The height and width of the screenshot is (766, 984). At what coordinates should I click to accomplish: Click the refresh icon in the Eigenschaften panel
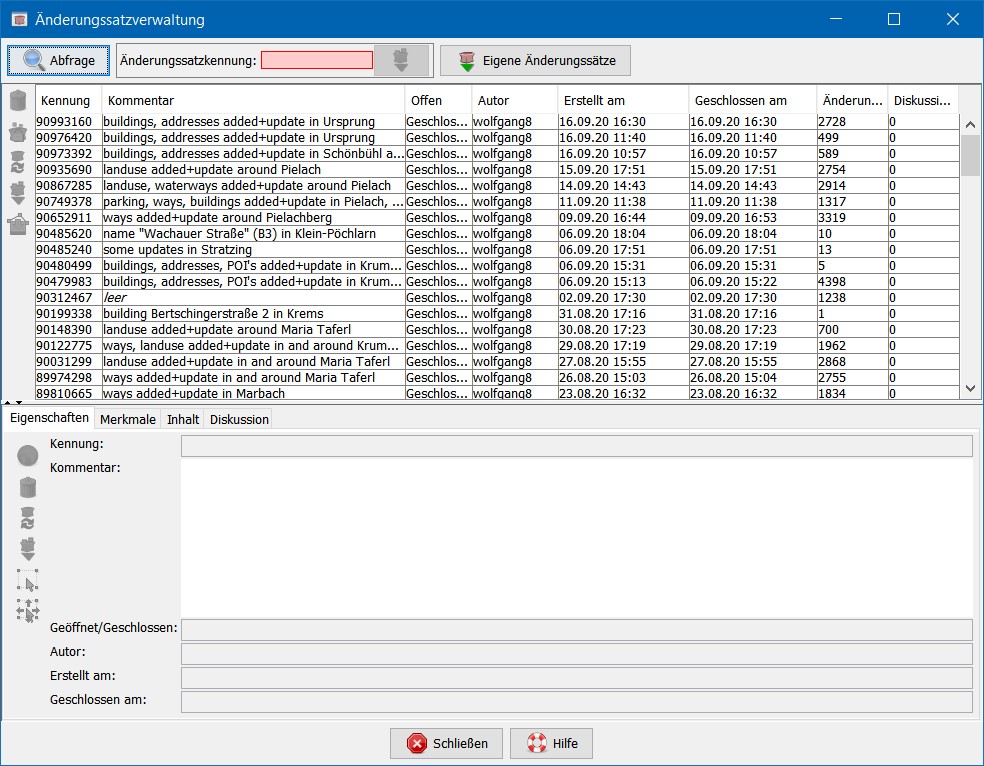[x=28, y=518]
